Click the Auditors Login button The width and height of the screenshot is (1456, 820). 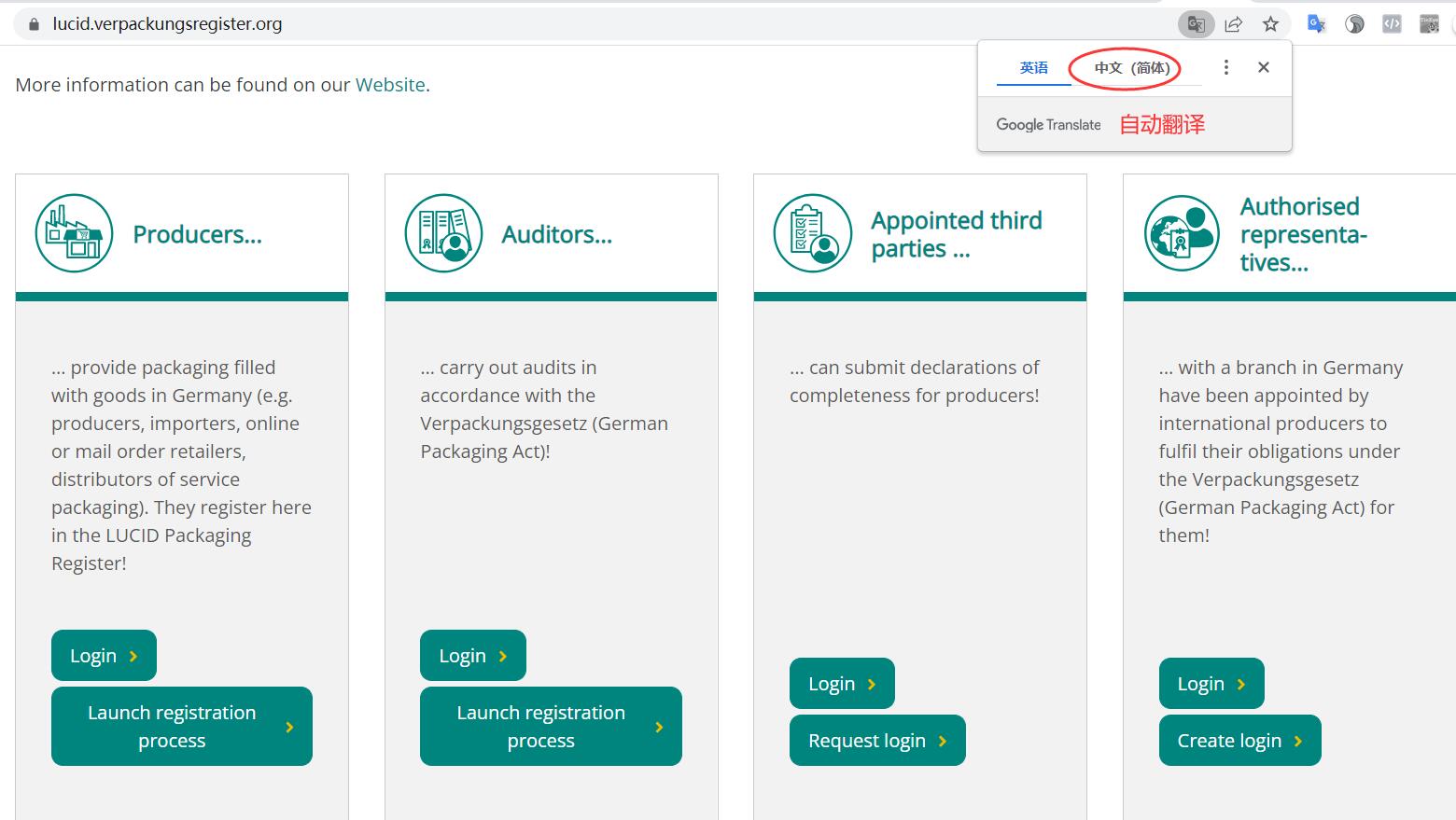click(473, 656)
